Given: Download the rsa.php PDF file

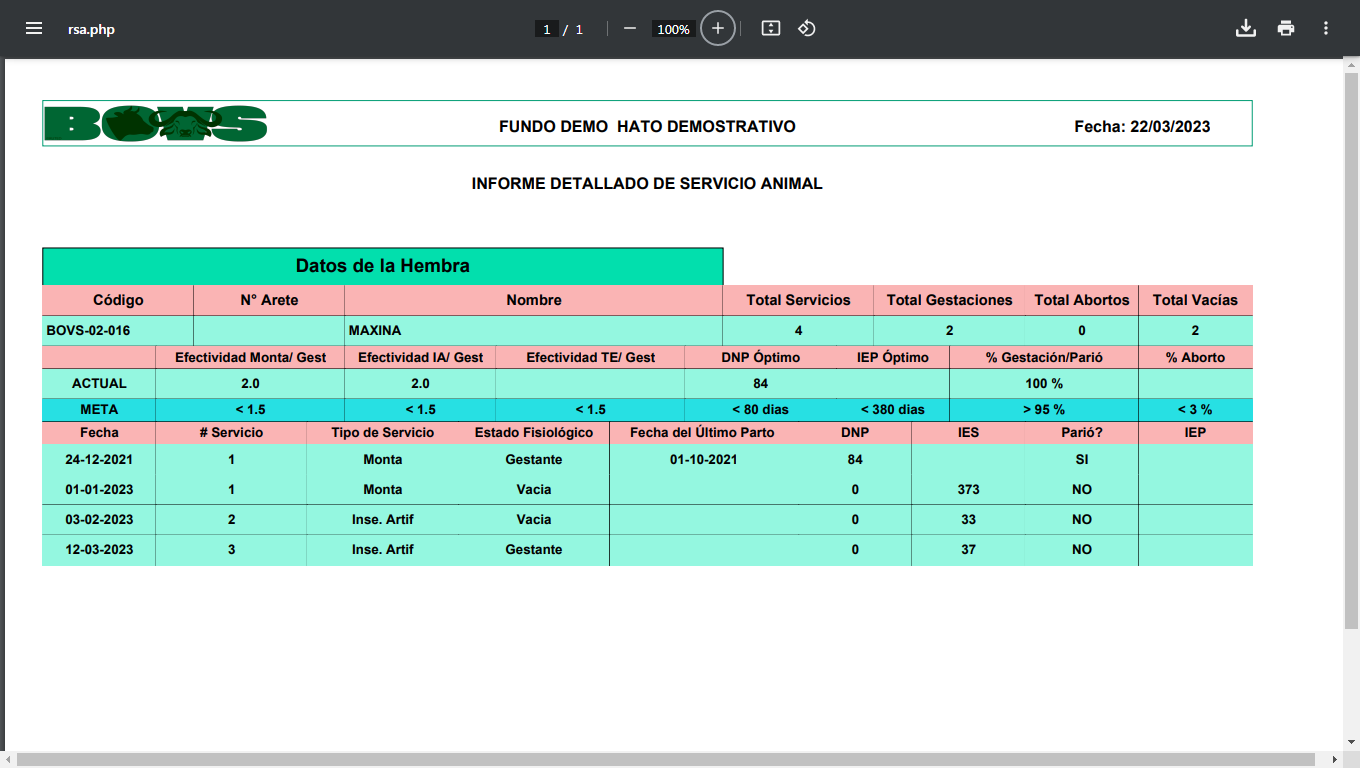Looking at the screenshot, I should [1245, 29].
